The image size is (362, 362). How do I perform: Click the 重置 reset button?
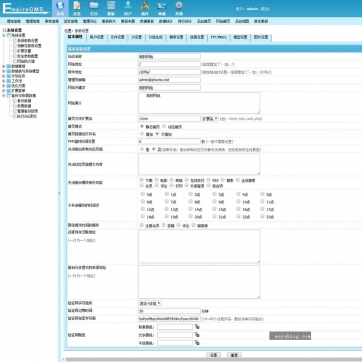click(x=234, y=355)
